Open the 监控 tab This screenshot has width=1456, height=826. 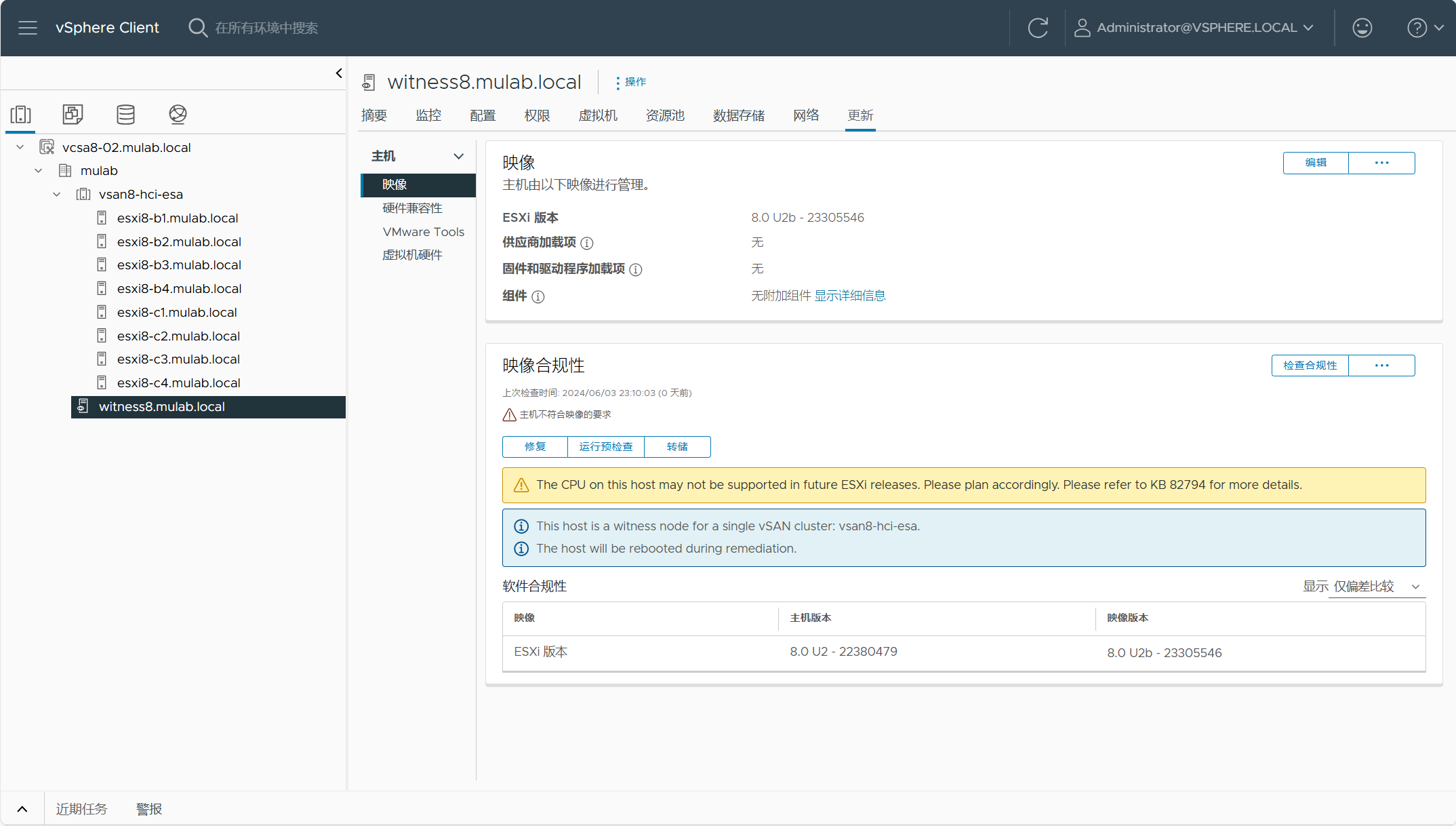pyautogui.click(x=428, y=115)
